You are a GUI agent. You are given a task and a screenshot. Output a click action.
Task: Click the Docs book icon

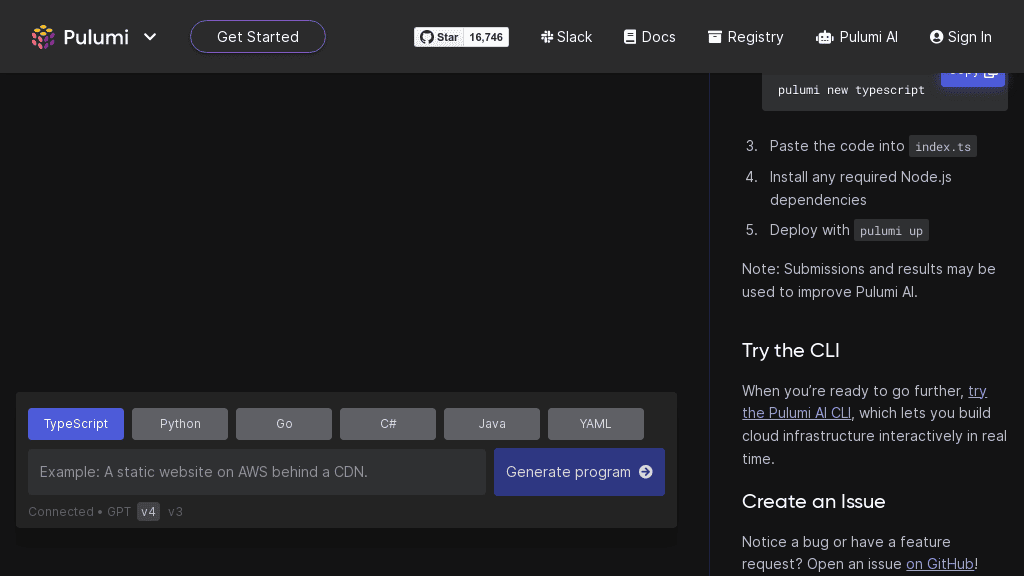[x=630, y=37]
